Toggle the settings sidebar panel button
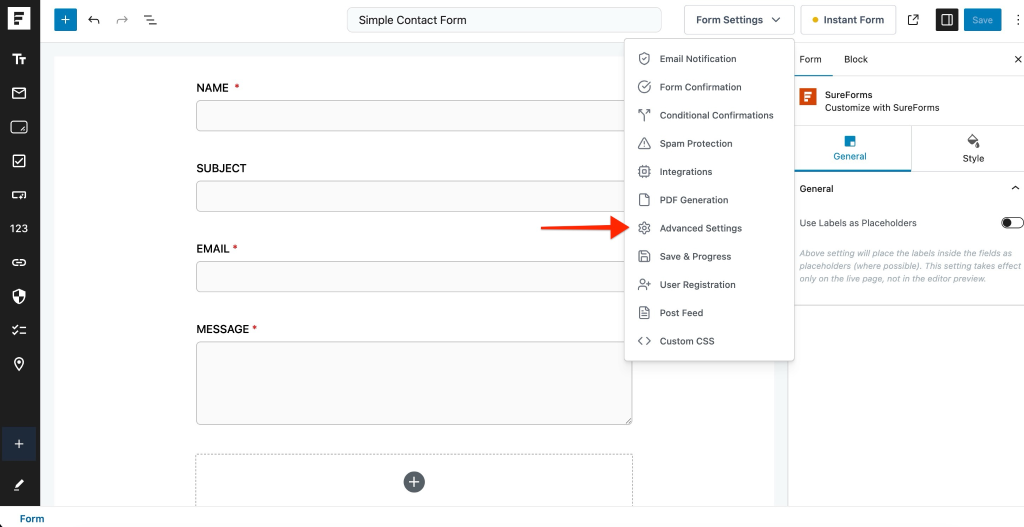The height and width of the screenshot is (527, 1024). [946, 20]
